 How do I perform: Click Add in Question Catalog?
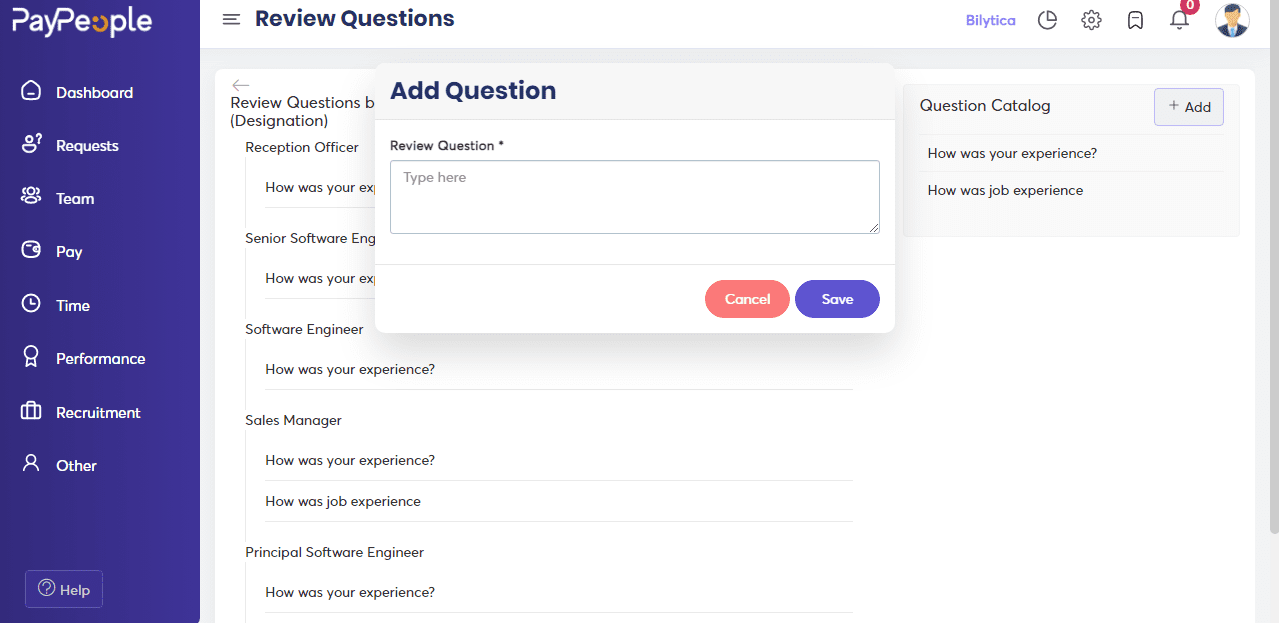coord(1189,107)
